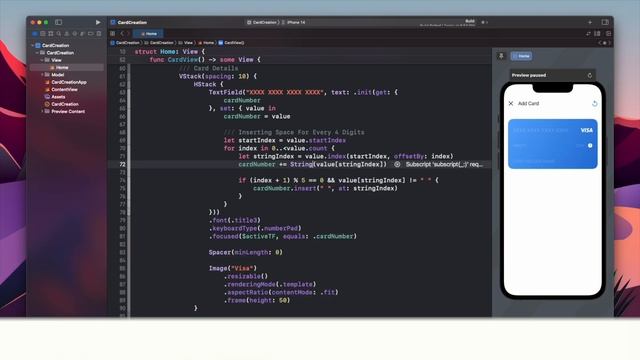Collapse the root CardCreation project row

(33, 45)
